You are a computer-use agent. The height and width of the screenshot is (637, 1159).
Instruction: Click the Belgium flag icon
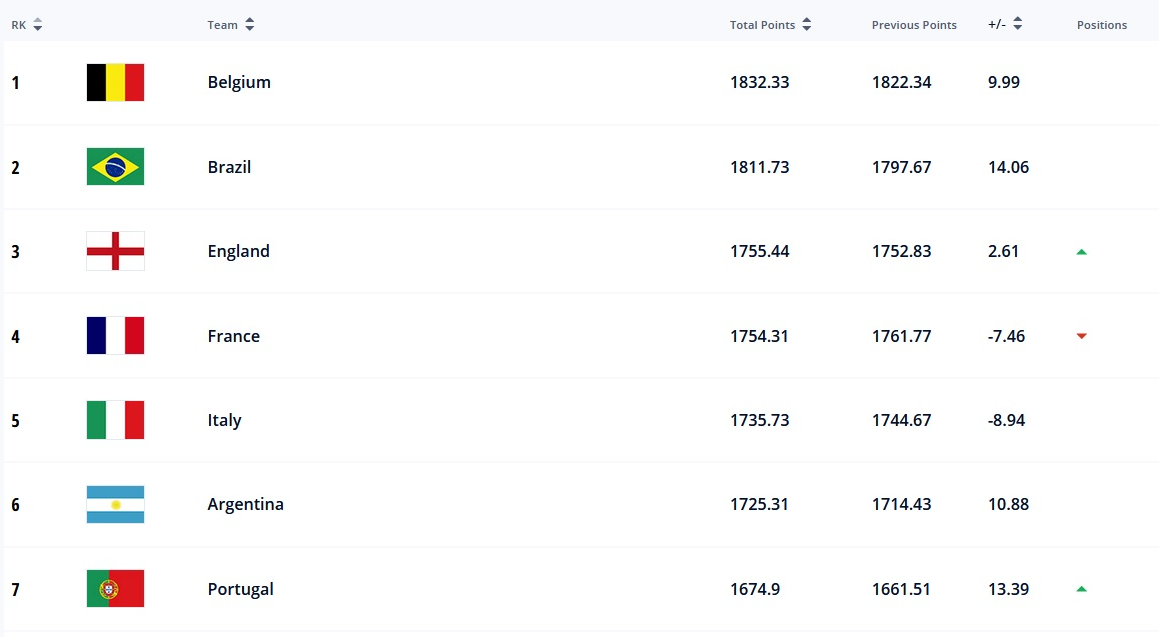tap(115, 82)
